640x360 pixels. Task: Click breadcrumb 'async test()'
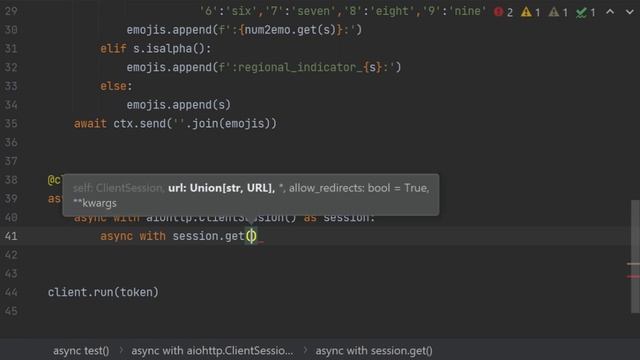(81, 351)
